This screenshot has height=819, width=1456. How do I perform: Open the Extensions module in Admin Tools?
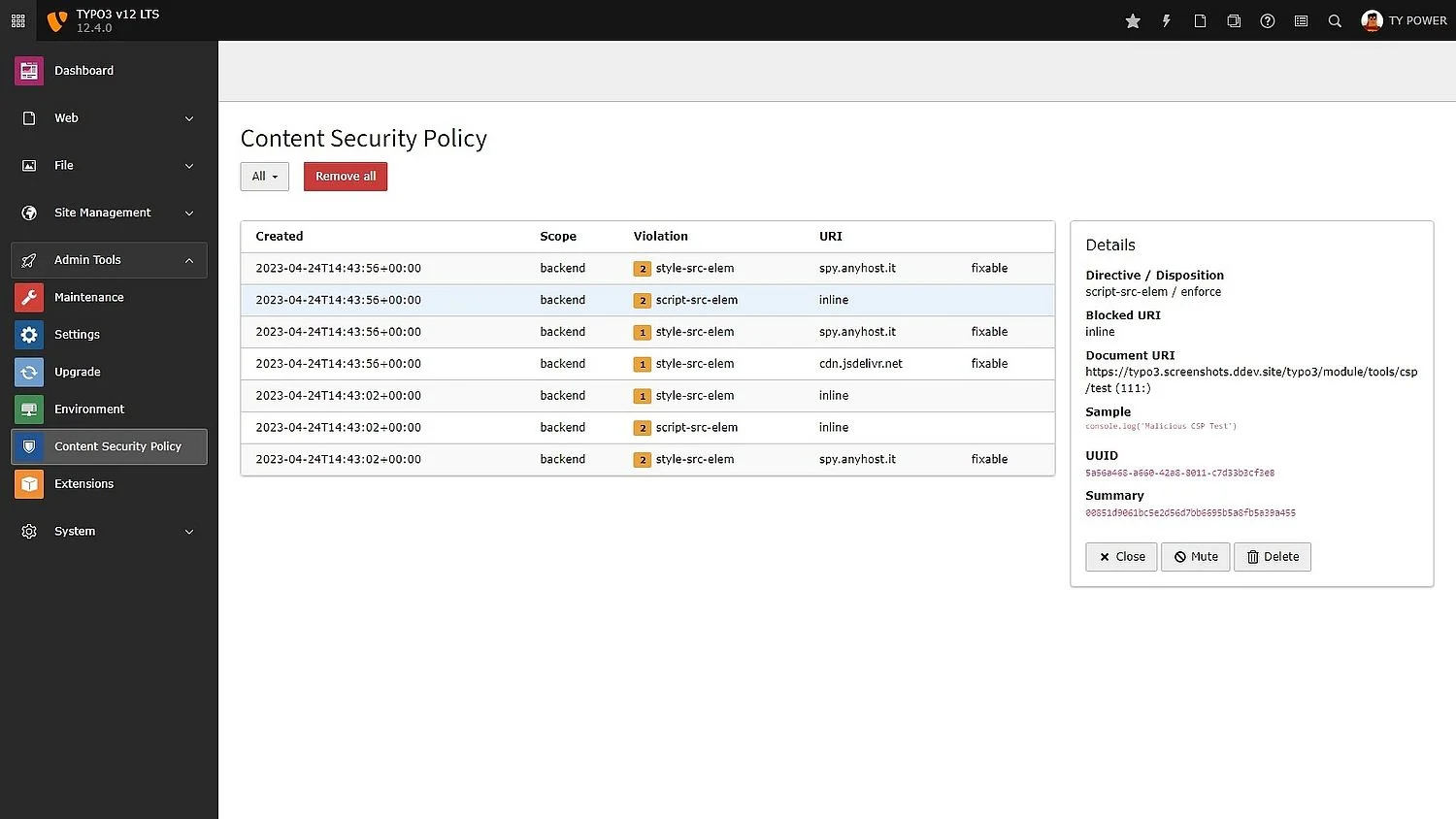click(84, 483)
